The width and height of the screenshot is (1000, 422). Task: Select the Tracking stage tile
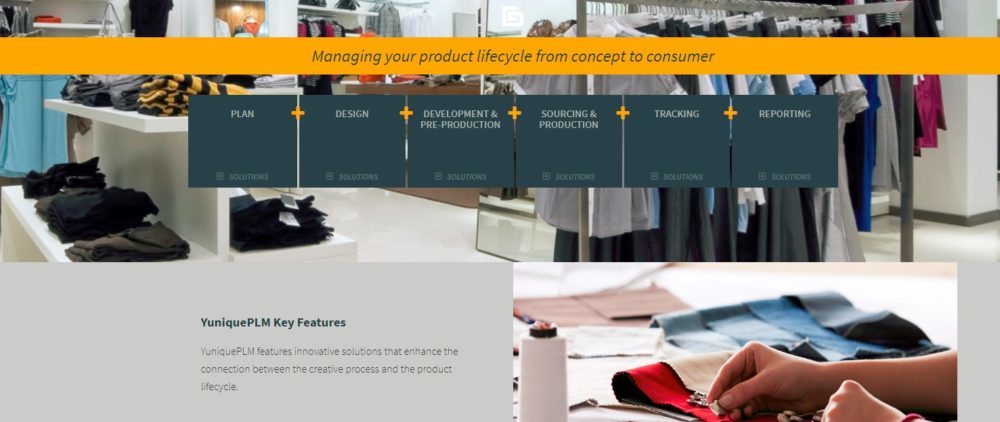[677, 141]
